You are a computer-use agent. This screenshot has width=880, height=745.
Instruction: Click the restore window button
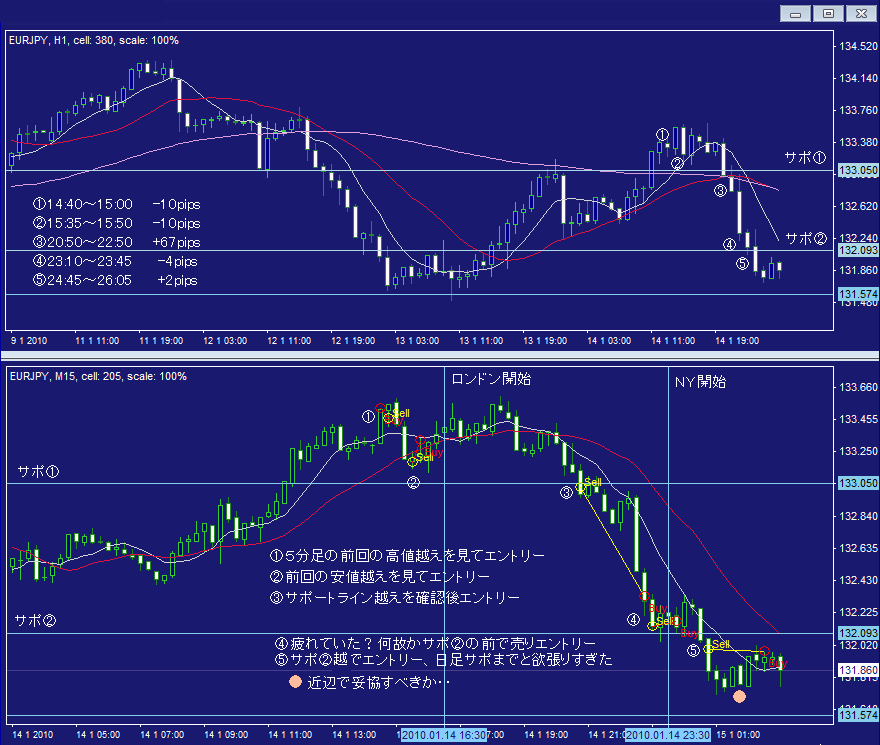tap(828, 13)
